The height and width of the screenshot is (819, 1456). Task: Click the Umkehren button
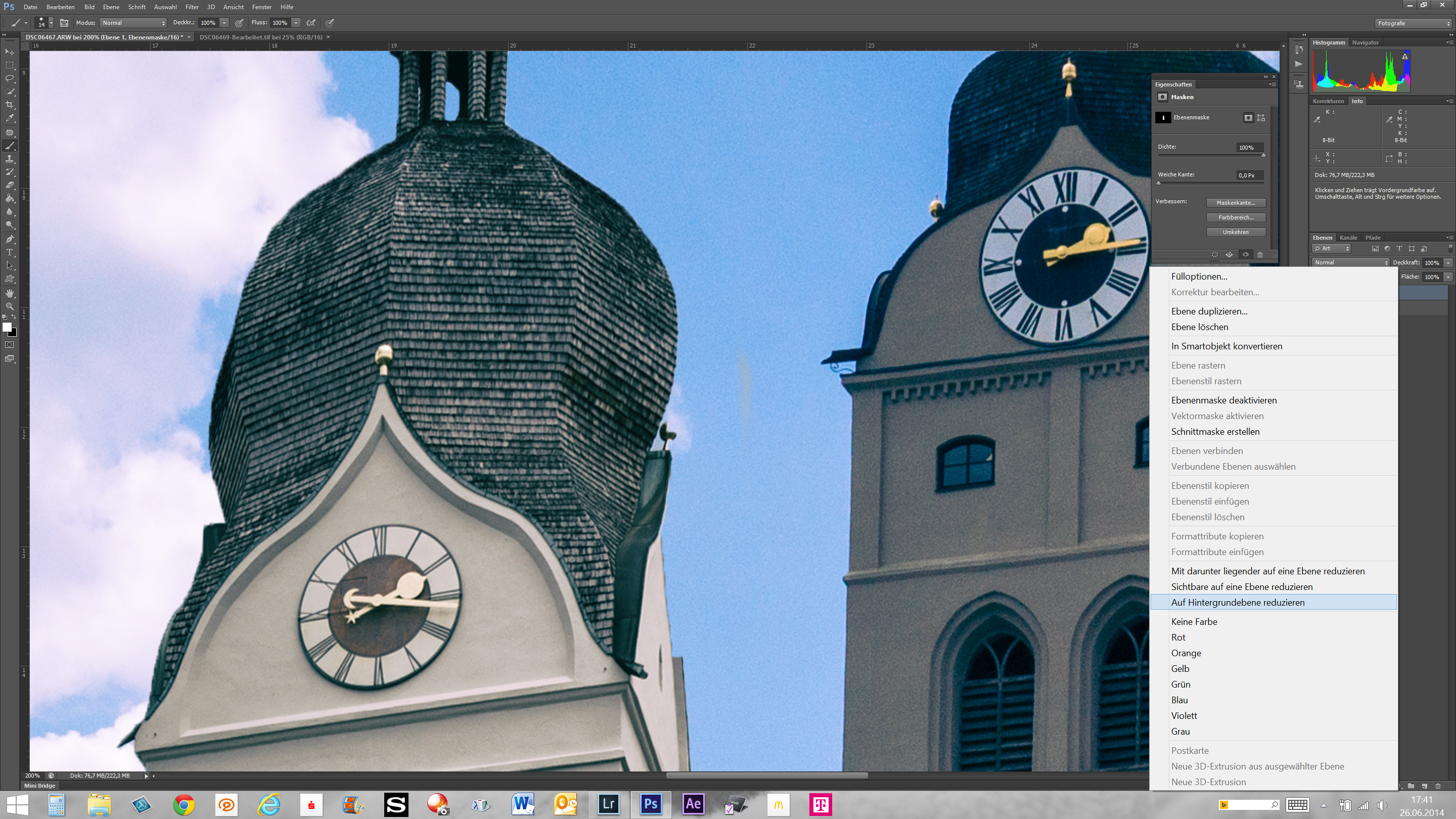[1236, 233]
